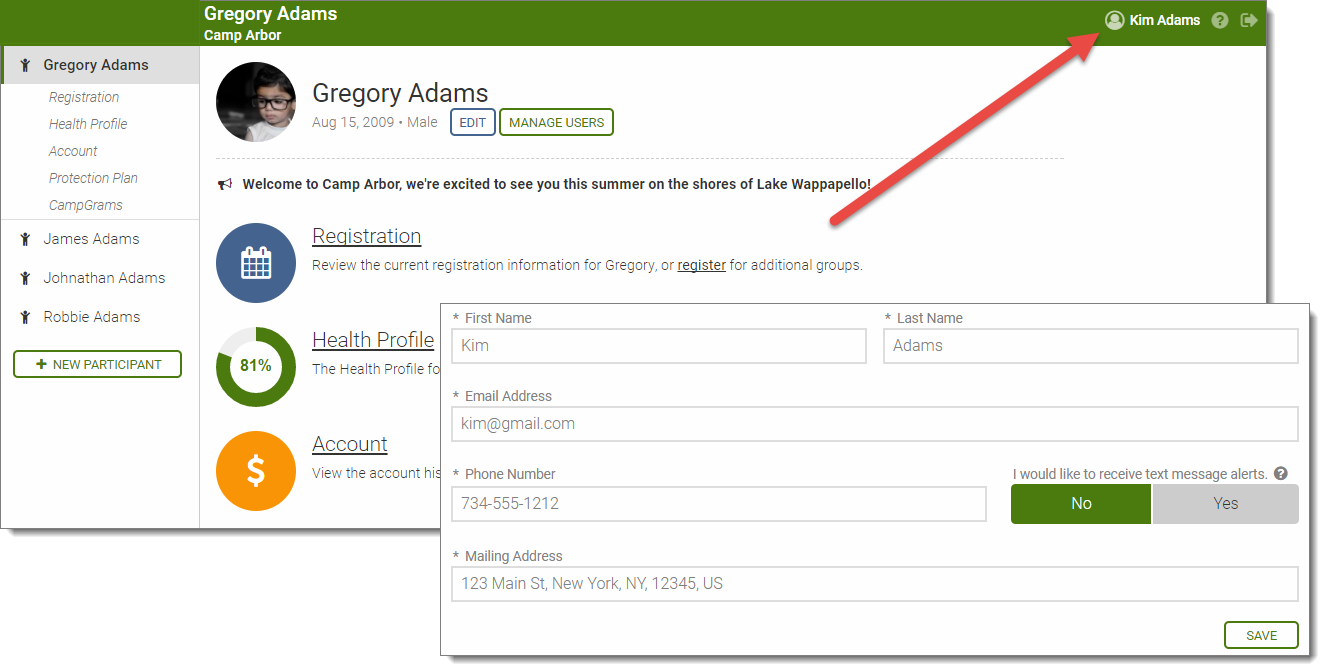Viewport: 1325px width, 669px height.
Task: Click the blue Registration calendar icon
Action: coord(256,263)
